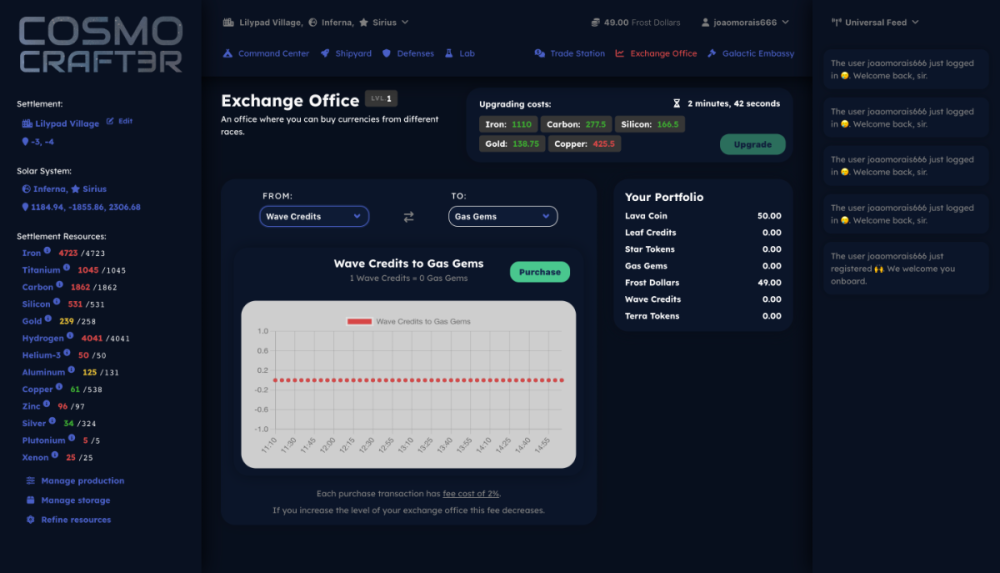Open the FROM currency dropdown

coord(314,216)
